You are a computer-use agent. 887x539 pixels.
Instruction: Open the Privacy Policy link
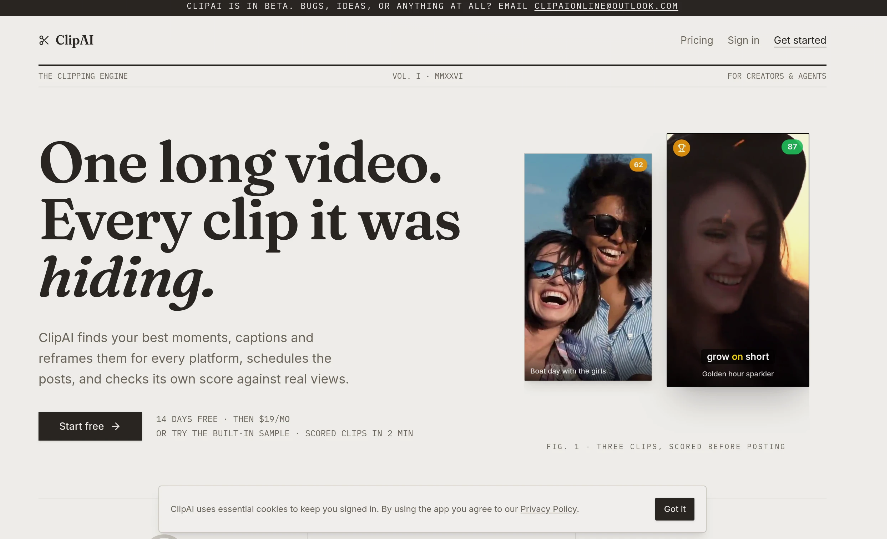548,509
